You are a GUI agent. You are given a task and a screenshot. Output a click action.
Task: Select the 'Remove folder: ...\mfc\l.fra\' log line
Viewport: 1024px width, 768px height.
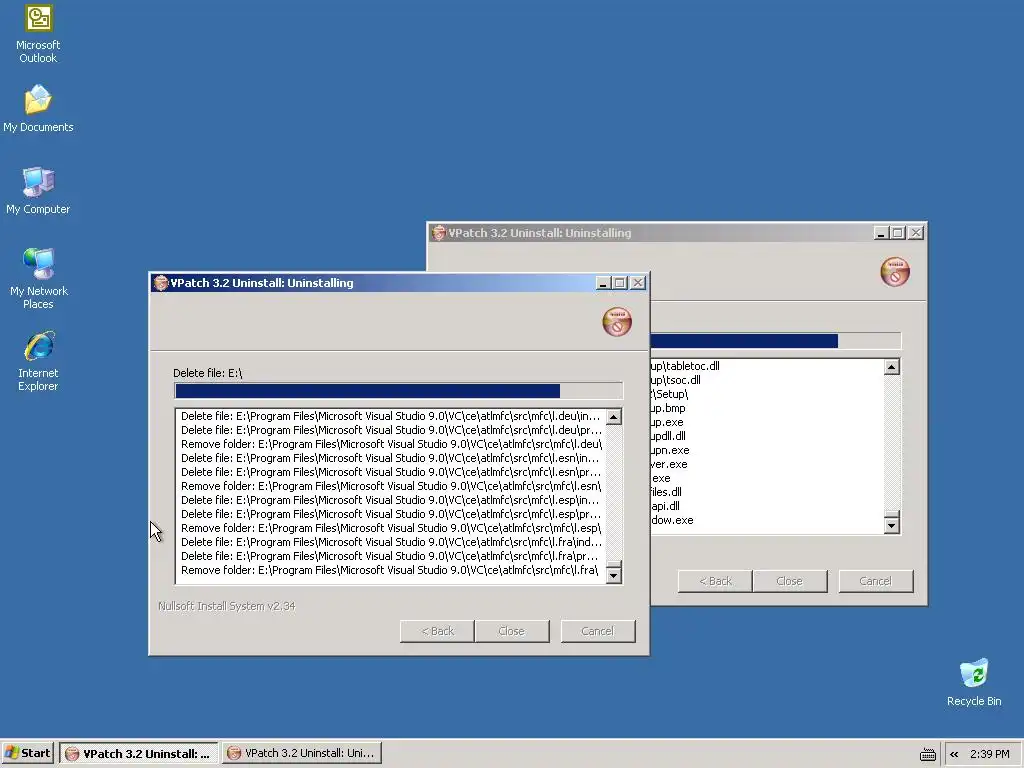tap(391, 570)
